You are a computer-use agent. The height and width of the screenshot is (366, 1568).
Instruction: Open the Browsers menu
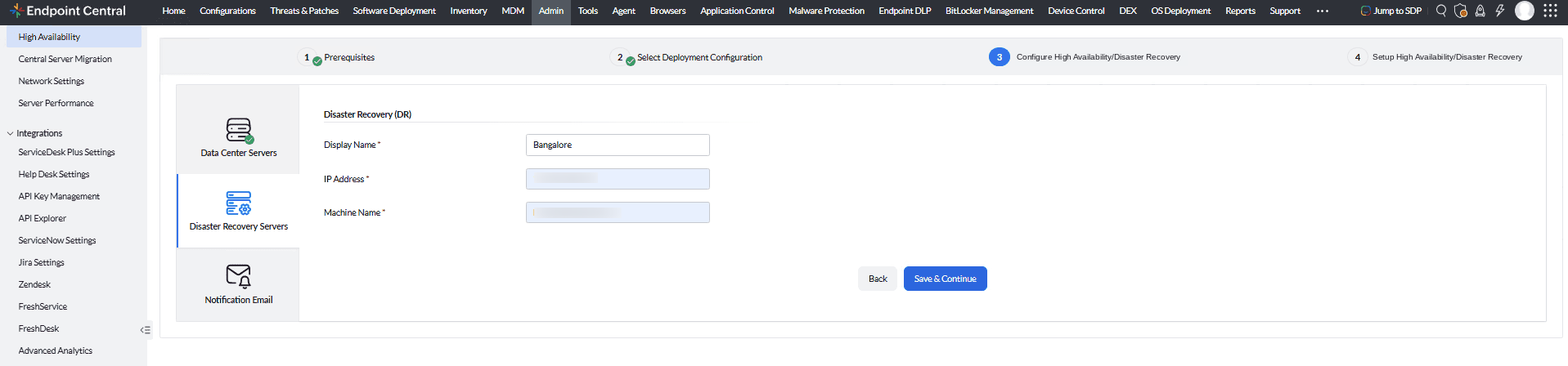click(668, 11)
